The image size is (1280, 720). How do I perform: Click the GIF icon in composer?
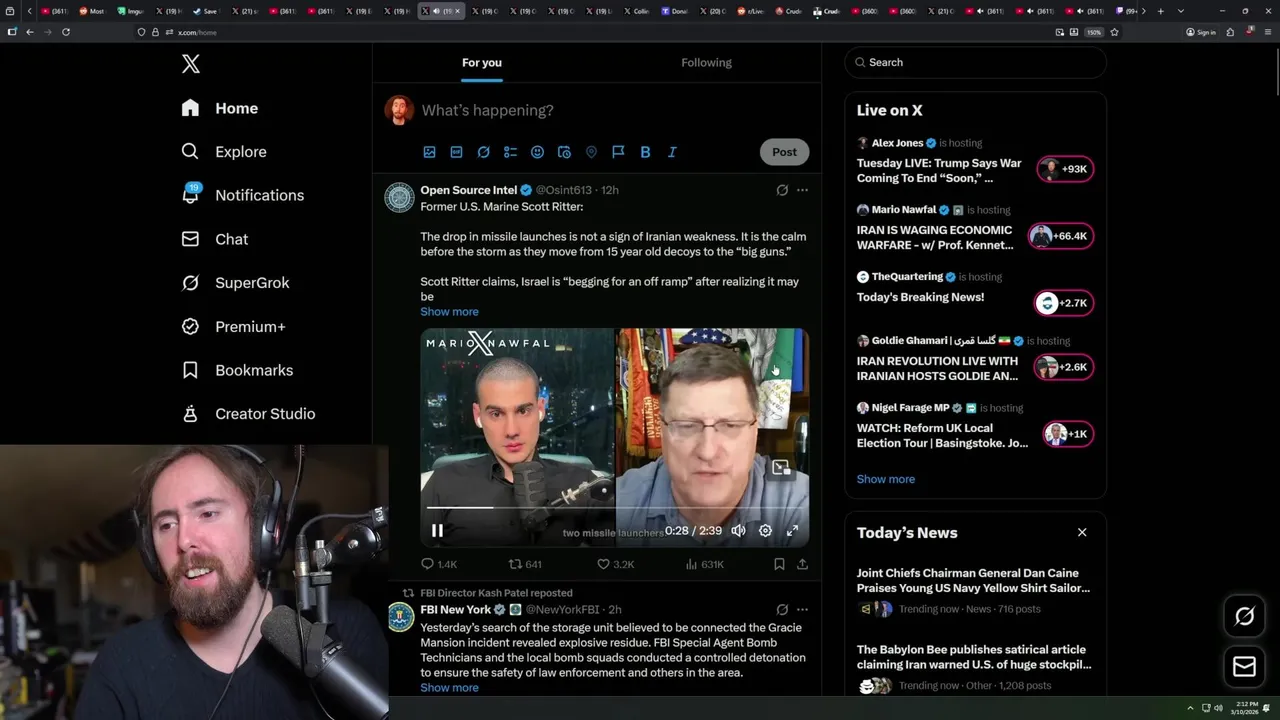point(456,152)
